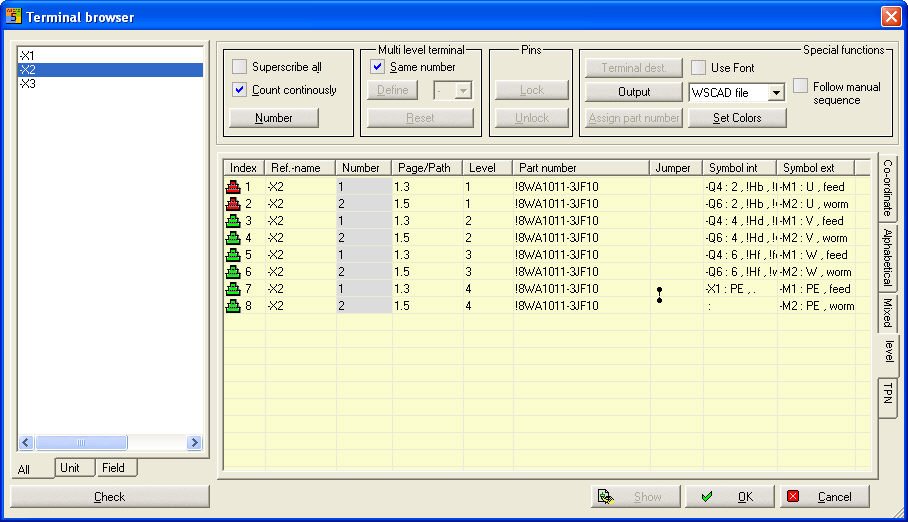Click the Number column header
This screenshot has width=908, height=522.
click(364, 168)
